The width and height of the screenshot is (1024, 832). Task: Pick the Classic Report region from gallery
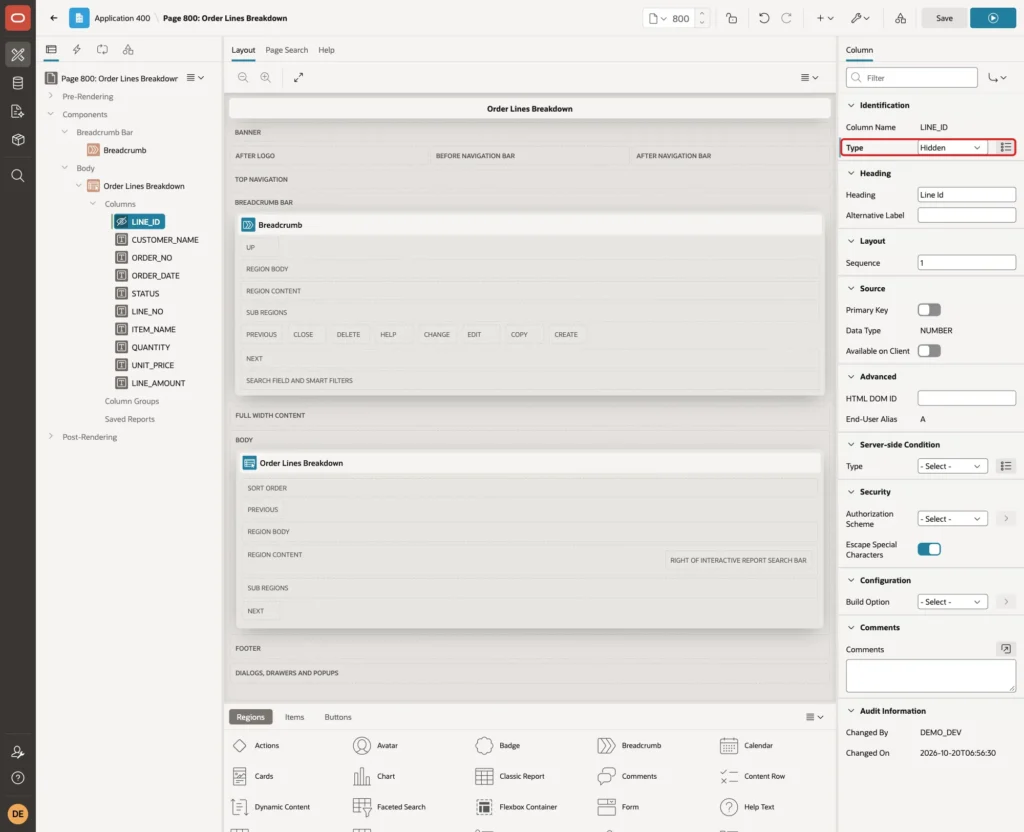[x=510, y=776]
